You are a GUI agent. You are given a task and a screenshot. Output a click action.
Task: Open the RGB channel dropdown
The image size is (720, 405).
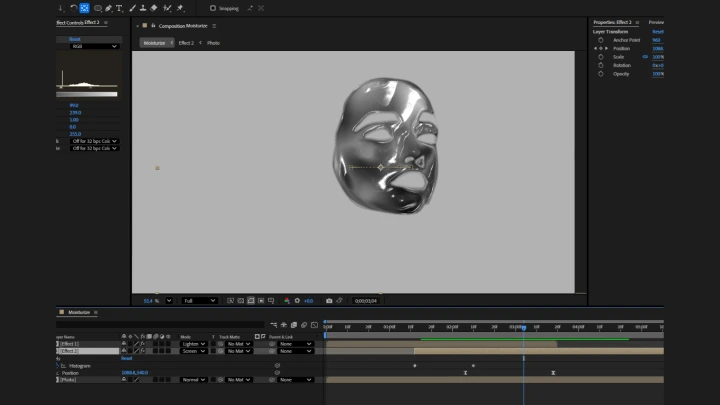[94, 46]
